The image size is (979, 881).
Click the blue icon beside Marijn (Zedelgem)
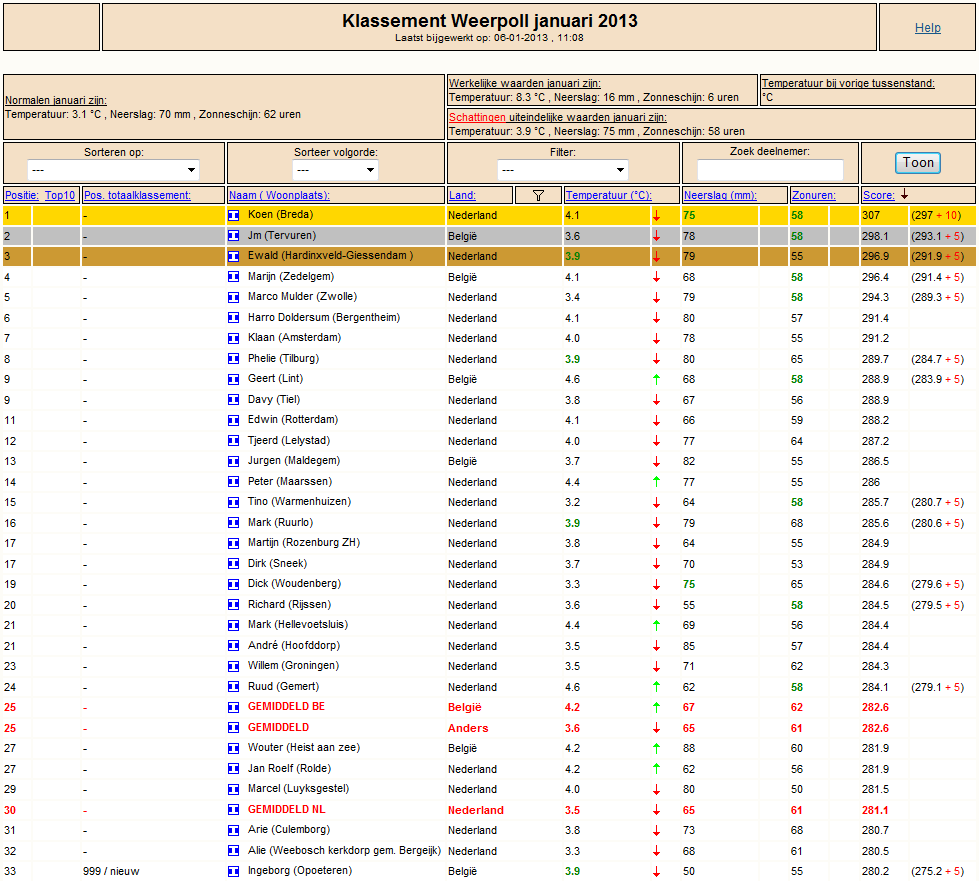[234, 277]
